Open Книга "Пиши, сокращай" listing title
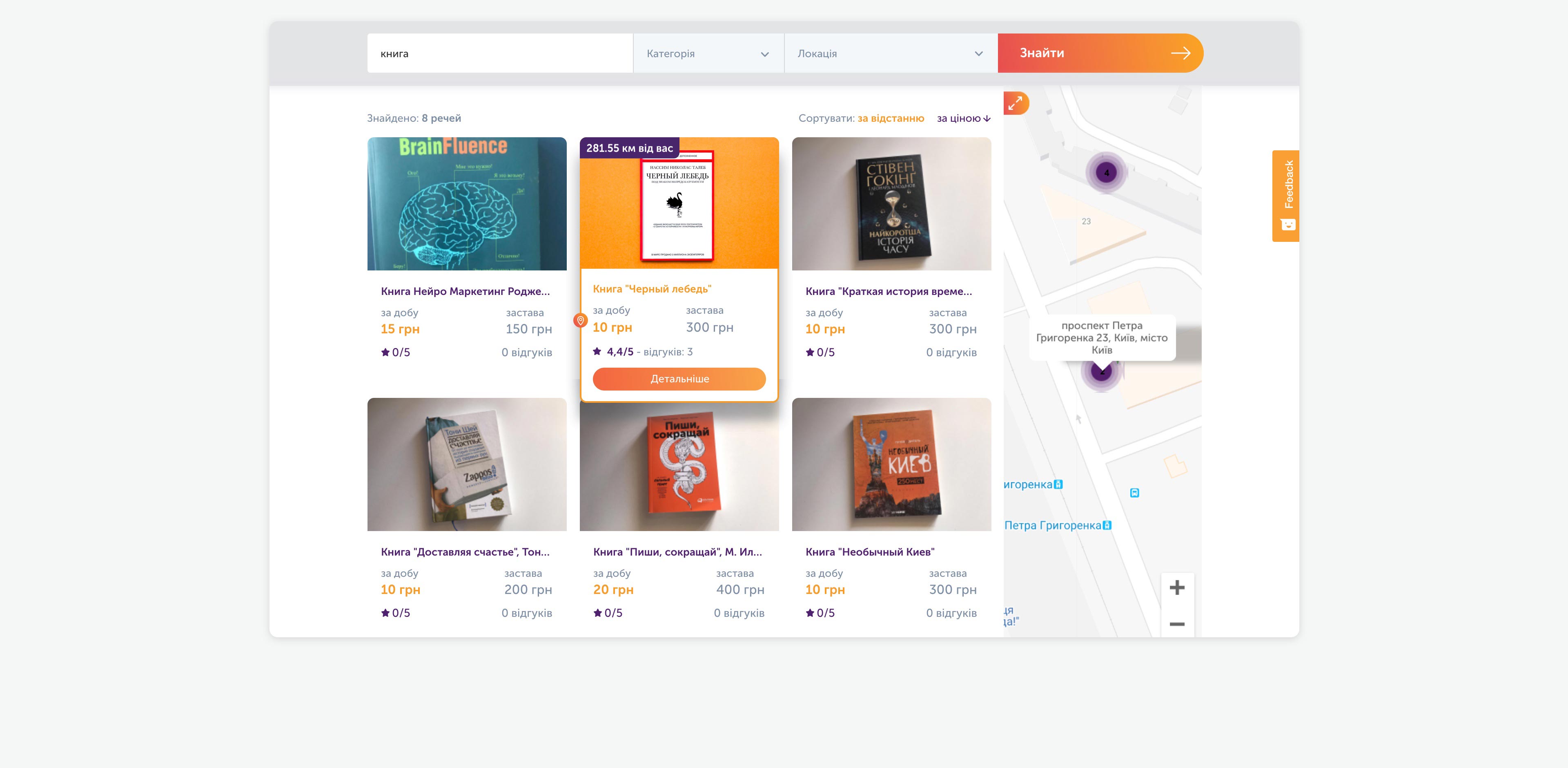1568x768 pixels. (677, 552)
